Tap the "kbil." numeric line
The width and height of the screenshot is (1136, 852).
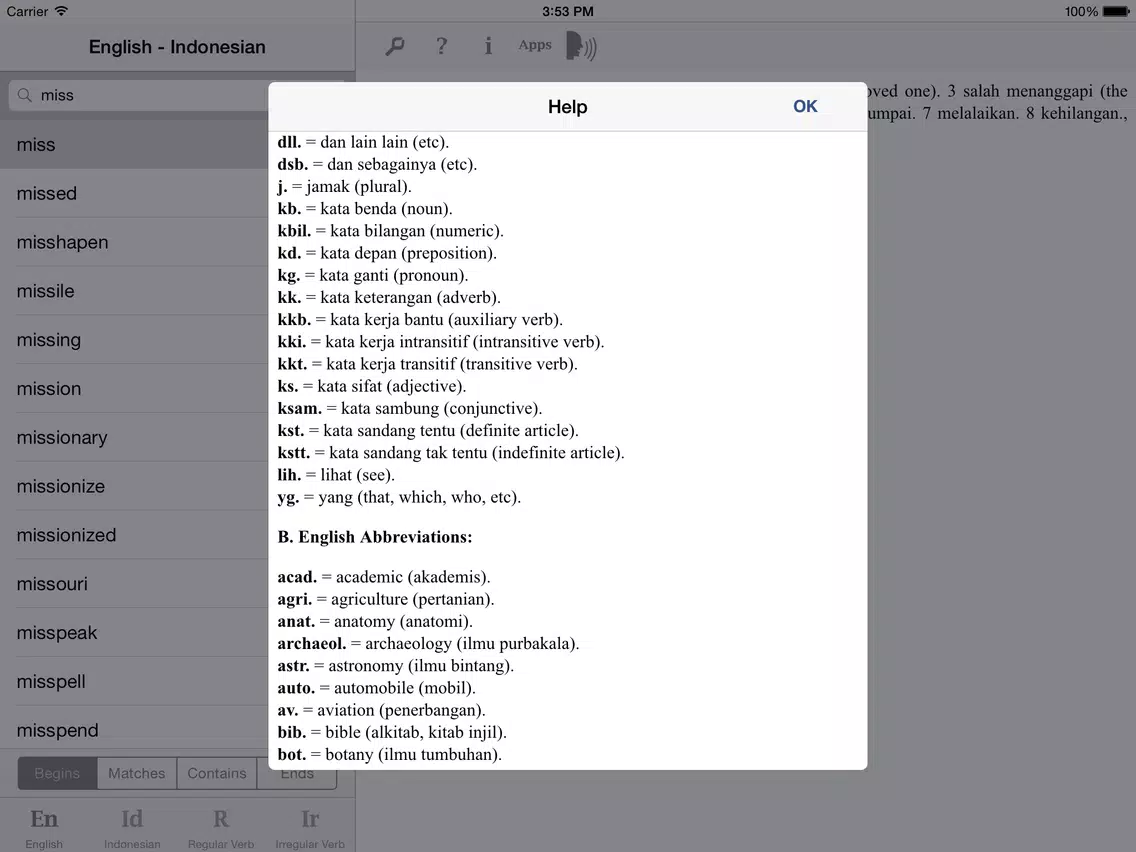(x=390, y=231)
